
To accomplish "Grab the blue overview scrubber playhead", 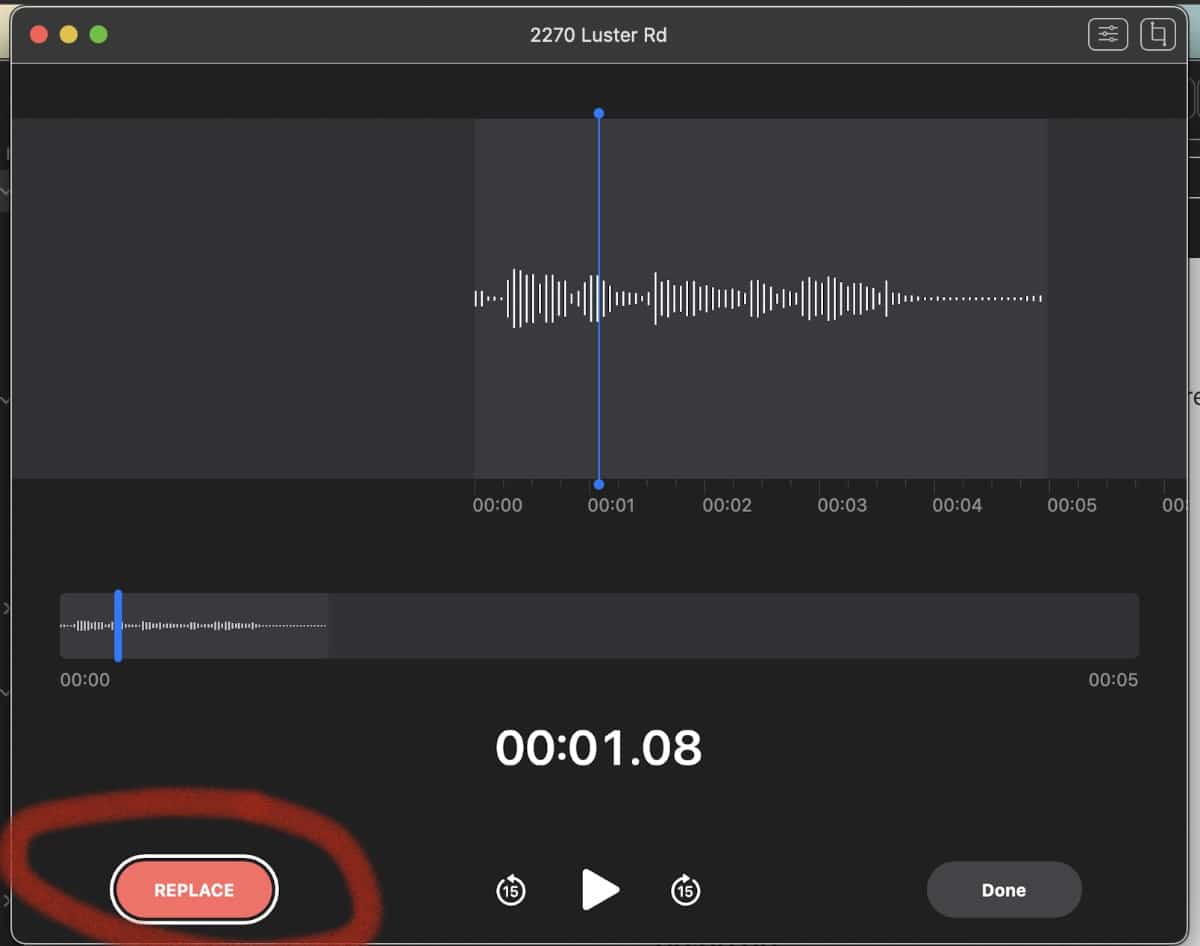I will [x=118, y=626].
